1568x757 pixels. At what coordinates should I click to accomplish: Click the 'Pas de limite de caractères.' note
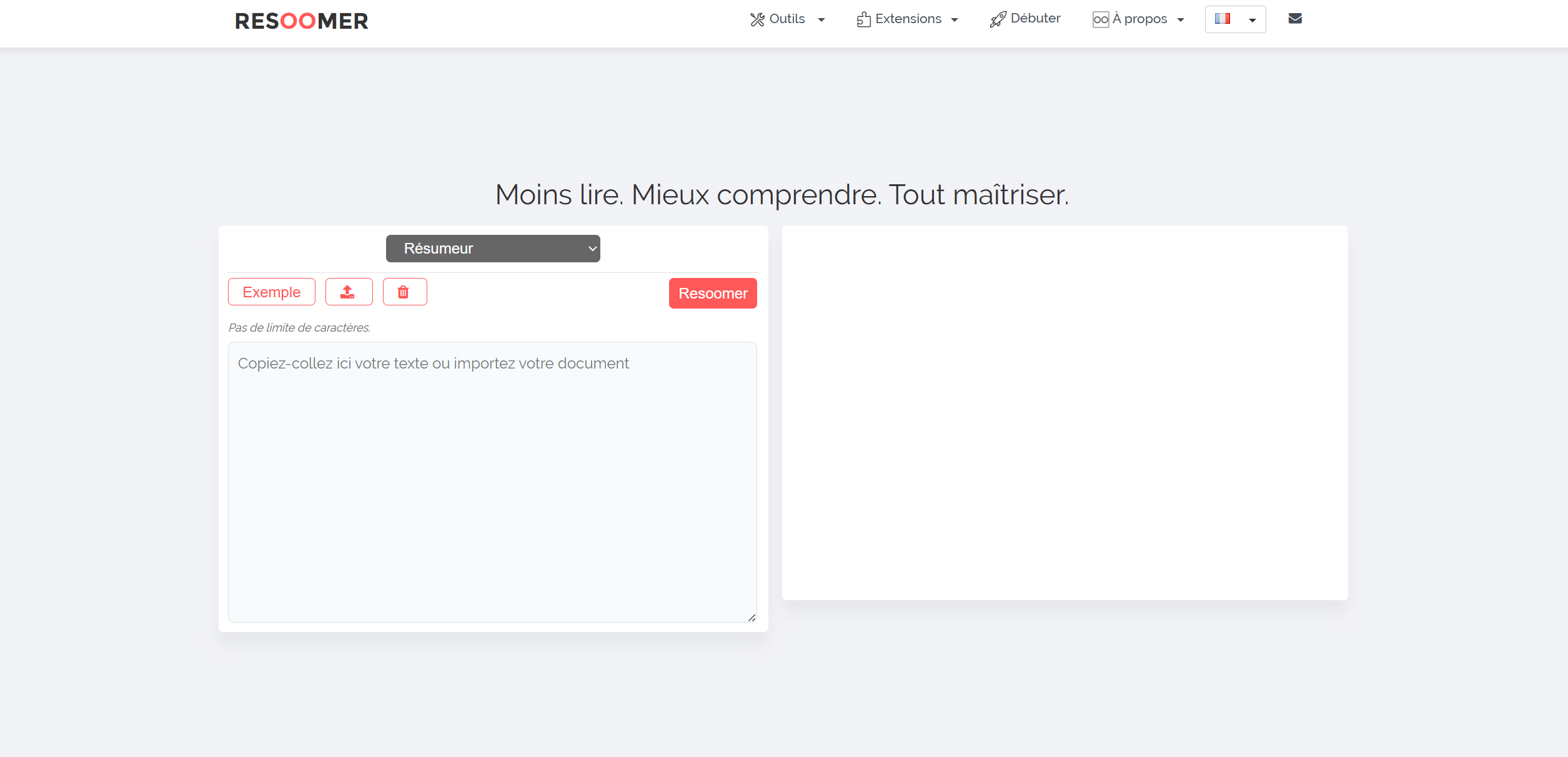(x=299, y=328)
